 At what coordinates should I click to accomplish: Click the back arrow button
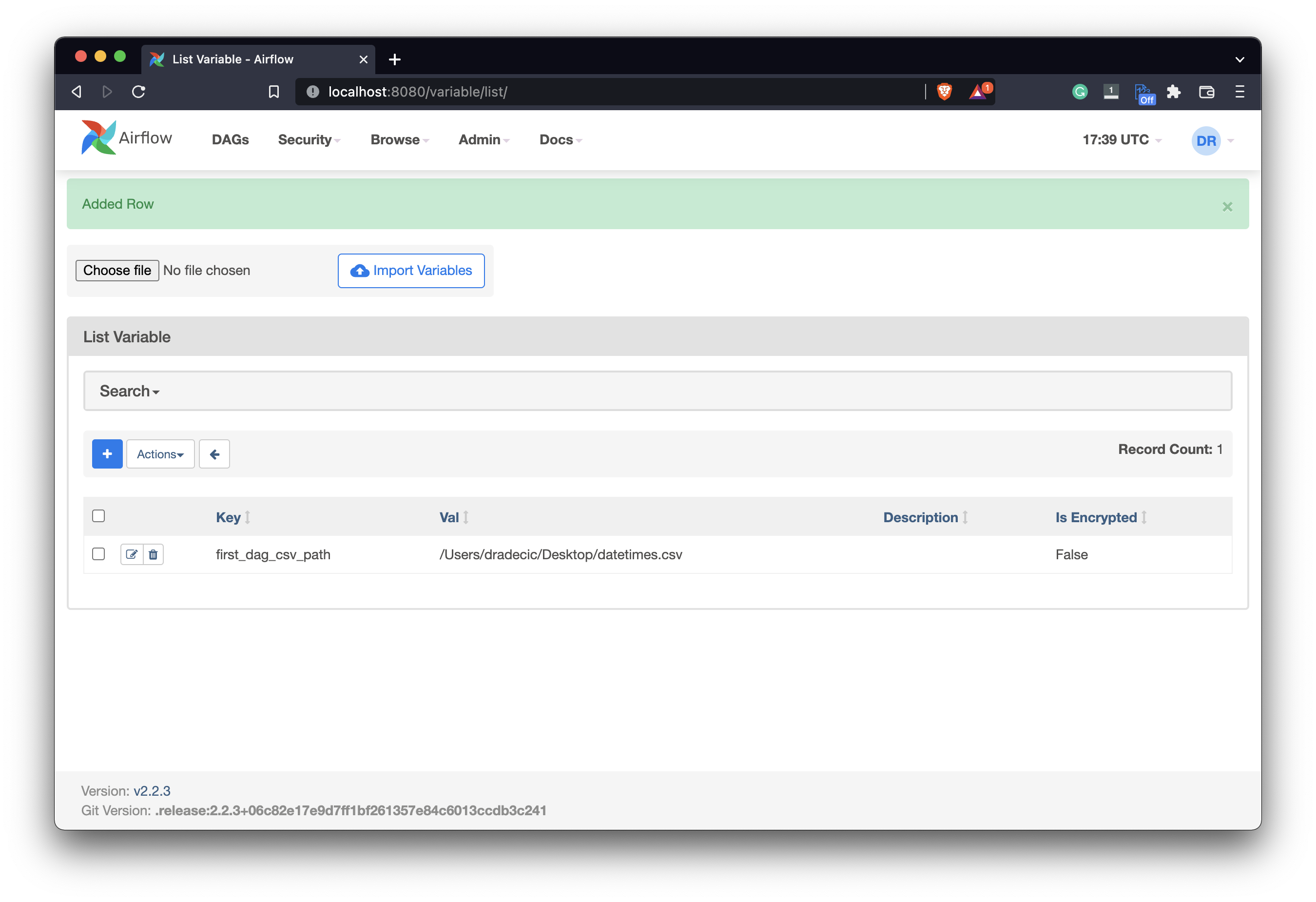[x=214, y=454]
